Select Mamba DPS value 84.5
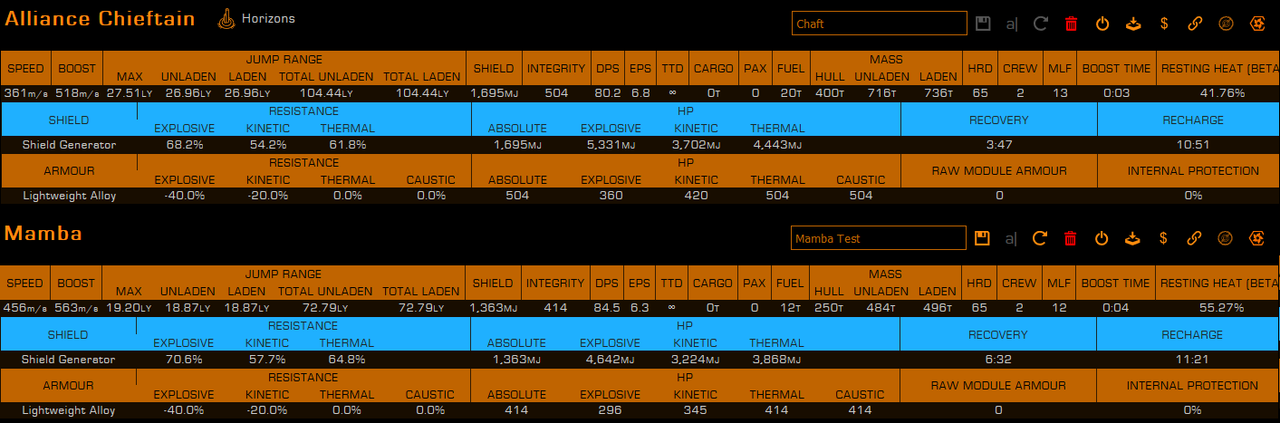The height and width of the screenshot is (423, 1280). 607,308
